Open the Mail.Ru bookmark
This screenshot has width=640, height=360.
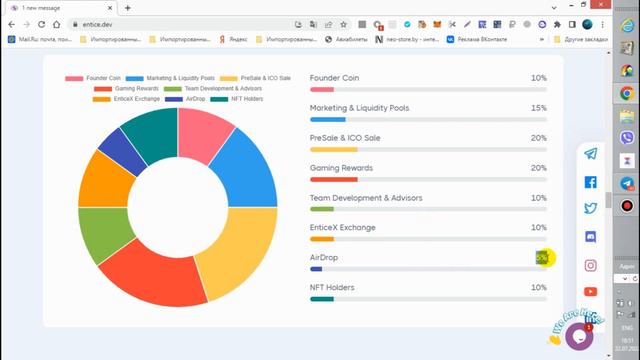click(x=40, y=40)
